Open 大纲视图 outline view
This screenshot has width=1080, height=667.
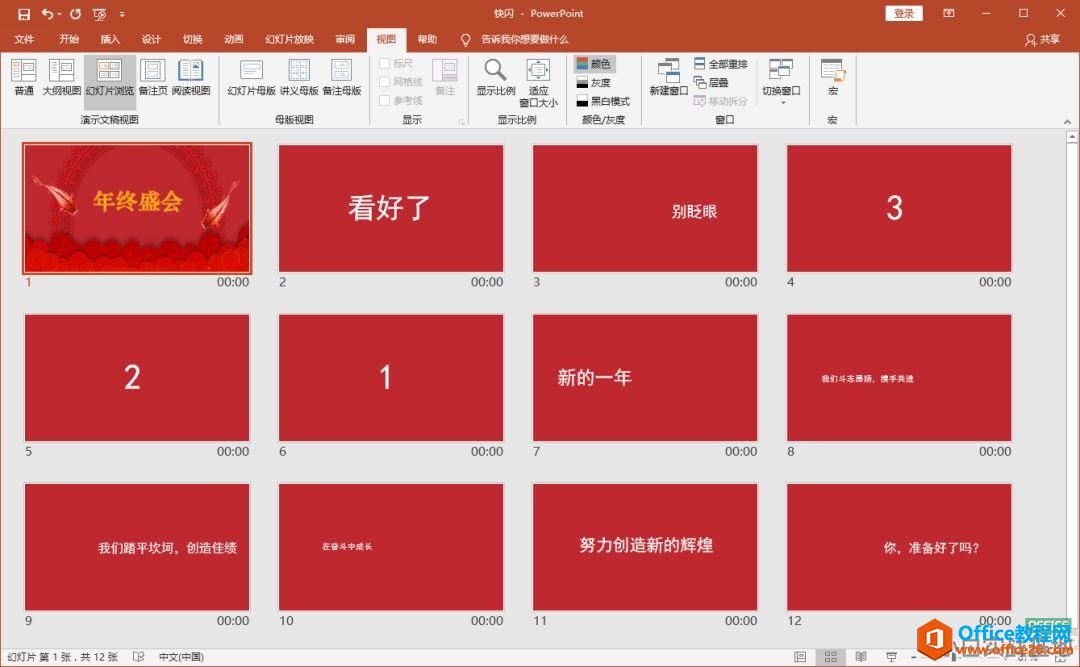pos(62,78)
